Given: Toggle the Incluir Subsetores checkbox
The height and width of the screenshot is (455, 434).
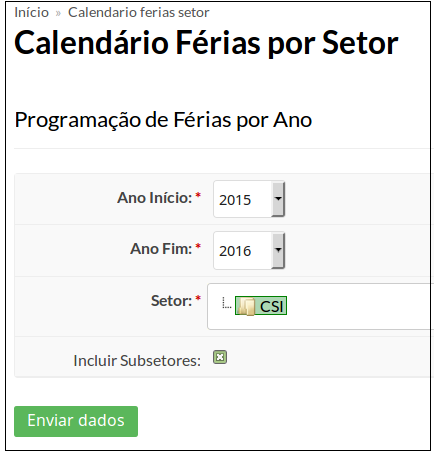Looking at the screenshot, I should pos(220,357).
